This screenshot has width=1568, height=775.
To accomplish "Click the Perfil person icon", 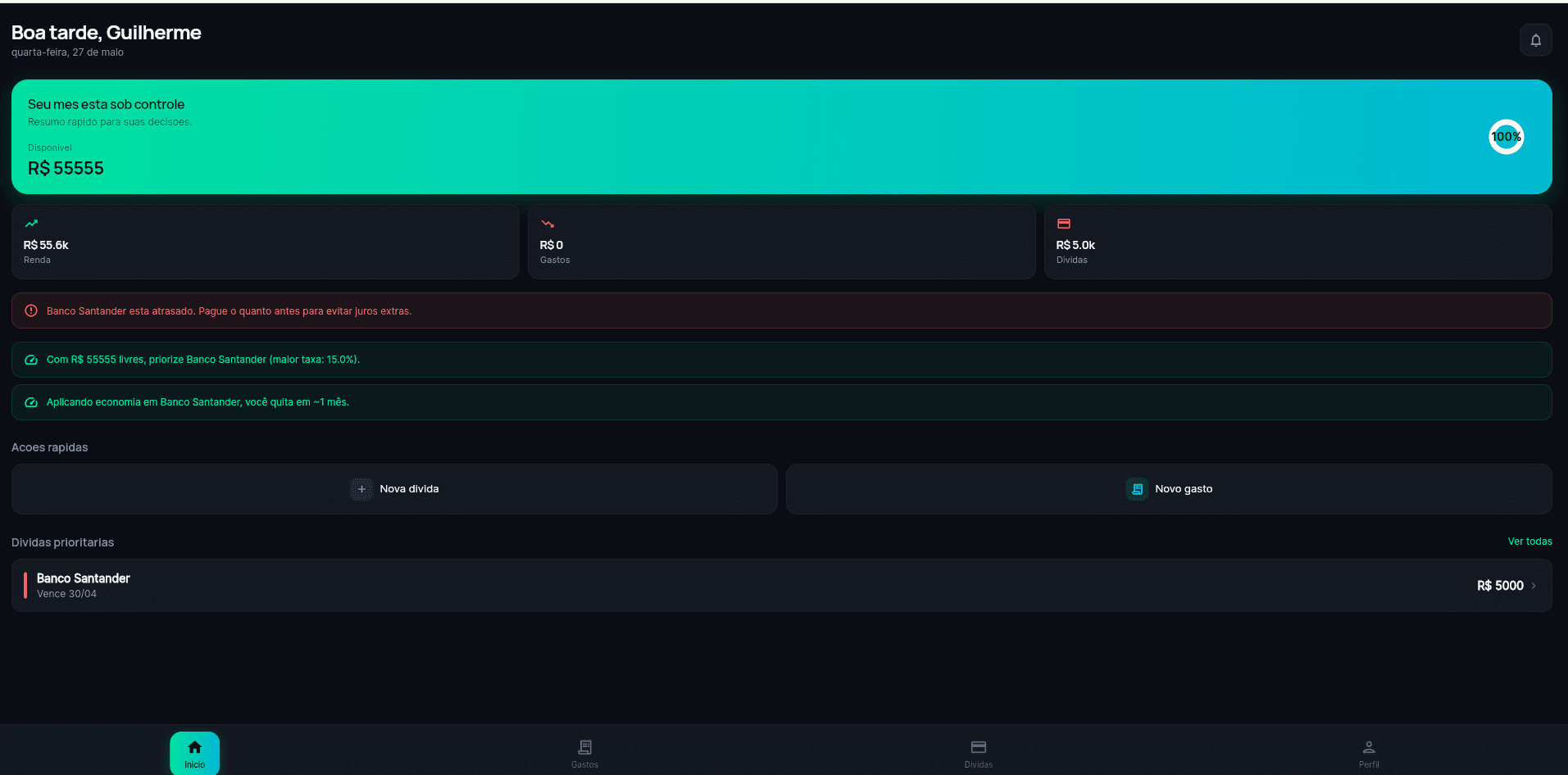I will pos(1369,747).
